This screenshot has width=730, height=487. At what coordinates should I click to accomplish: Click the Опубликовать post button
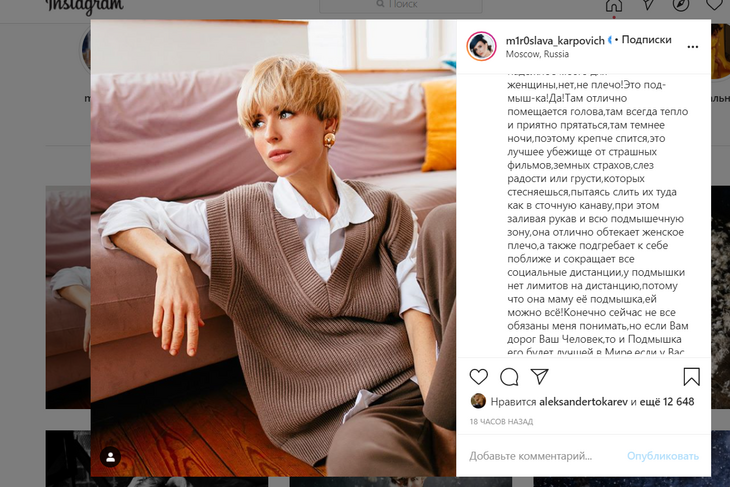pyautogui.click(x=662, y=456)
